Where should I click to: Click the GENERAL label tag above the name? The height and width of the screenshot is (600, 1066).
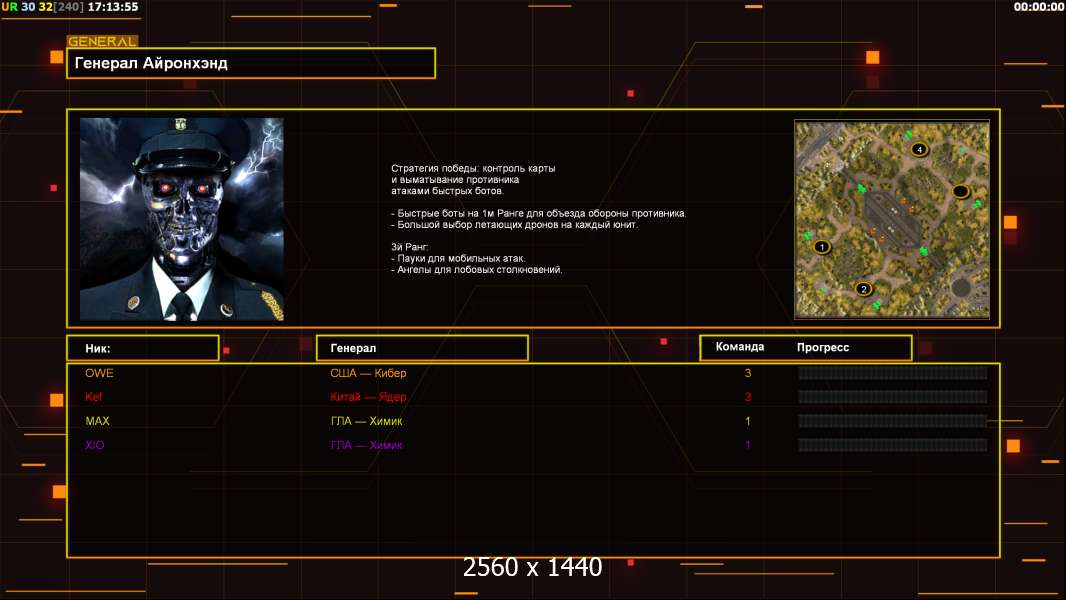(102, 42)
